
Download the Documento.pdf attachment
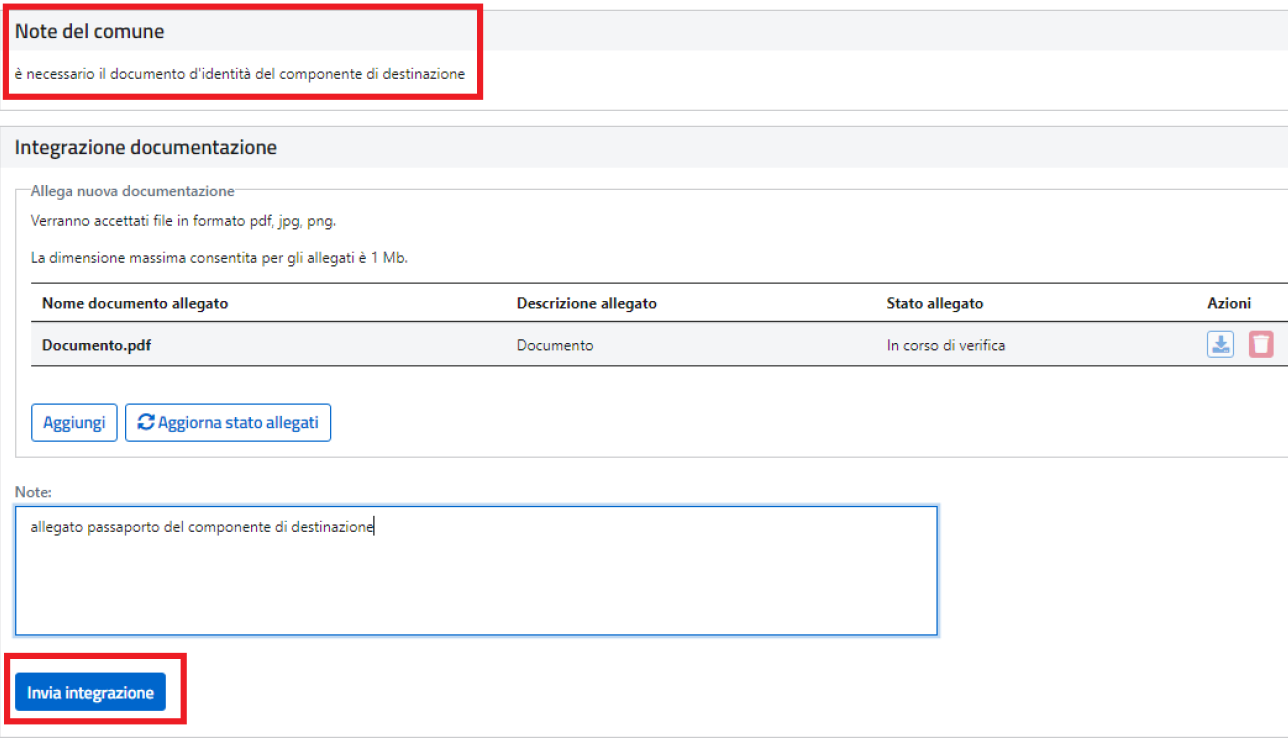pos(1220,345)
